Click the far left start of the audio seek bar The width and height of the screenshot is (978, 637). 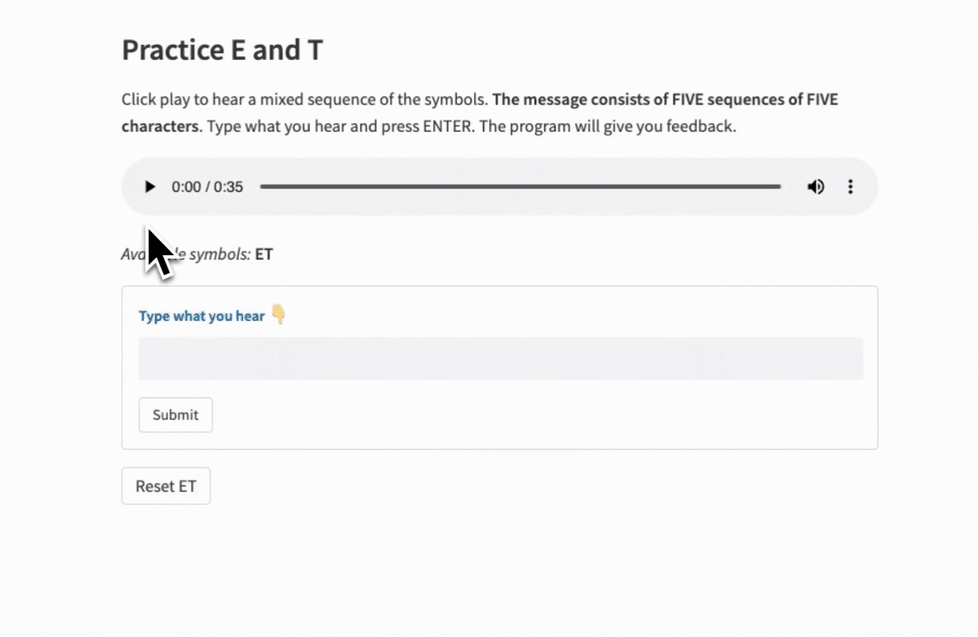(x=263, y=187)
